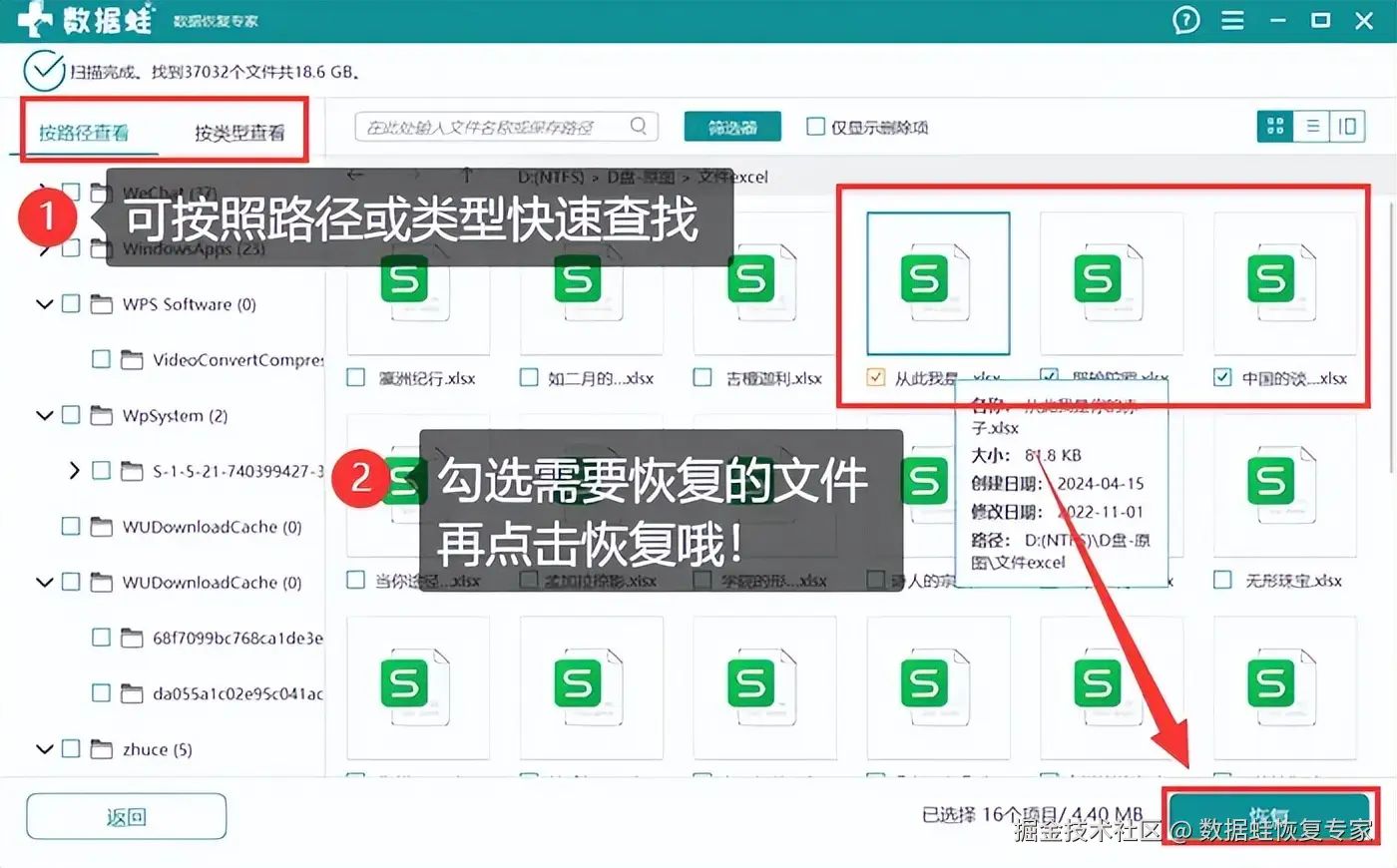1397x868 pixels.
Task: Tick the WPS Software folder checkbox
Action: 71,303
